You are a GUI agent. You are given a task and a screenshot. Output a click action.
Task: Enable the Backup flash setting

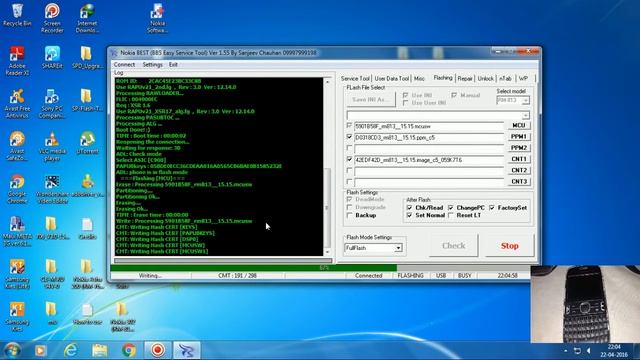(349, 215)
